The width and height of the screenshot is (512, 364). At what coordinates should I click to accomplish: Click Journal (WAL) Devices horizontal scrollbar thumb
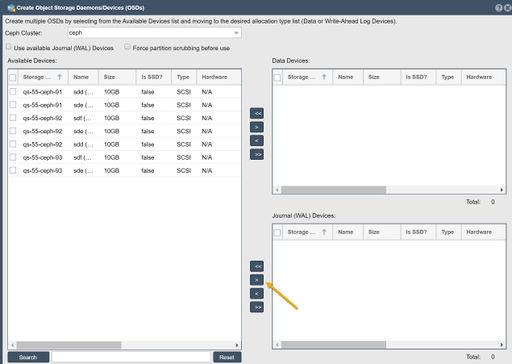pos(334,344)
